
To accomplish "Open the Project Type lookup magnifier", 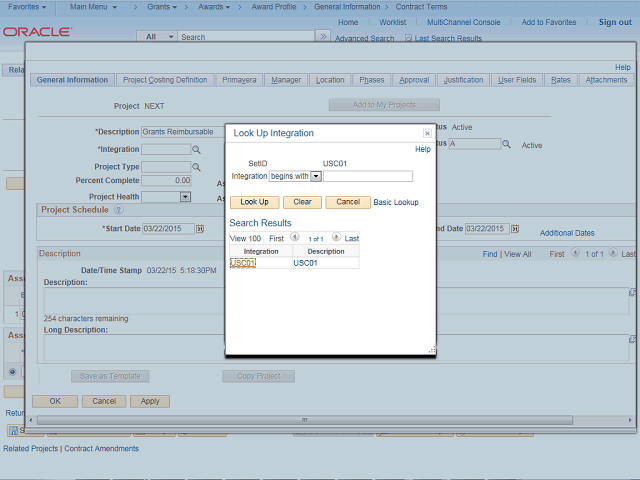I will 196,167.
